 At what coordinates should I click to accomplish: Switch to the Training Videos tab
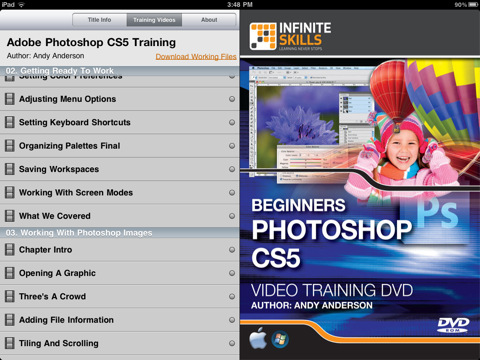tap(154, 20)
